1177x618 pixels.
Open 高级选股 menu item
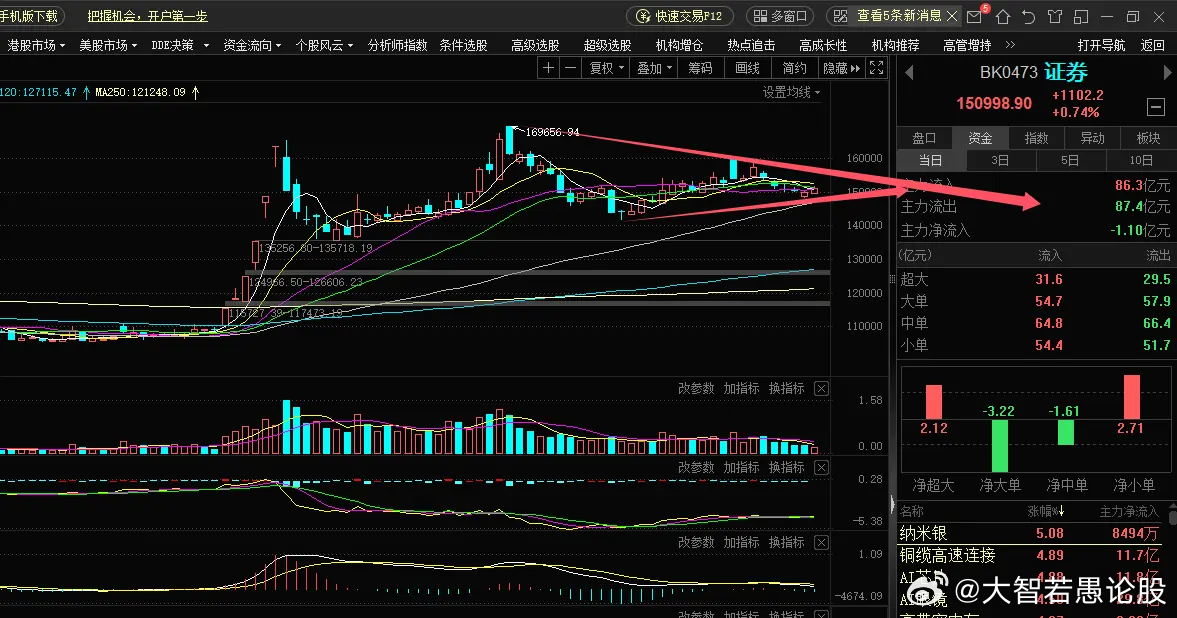(535, 45)
